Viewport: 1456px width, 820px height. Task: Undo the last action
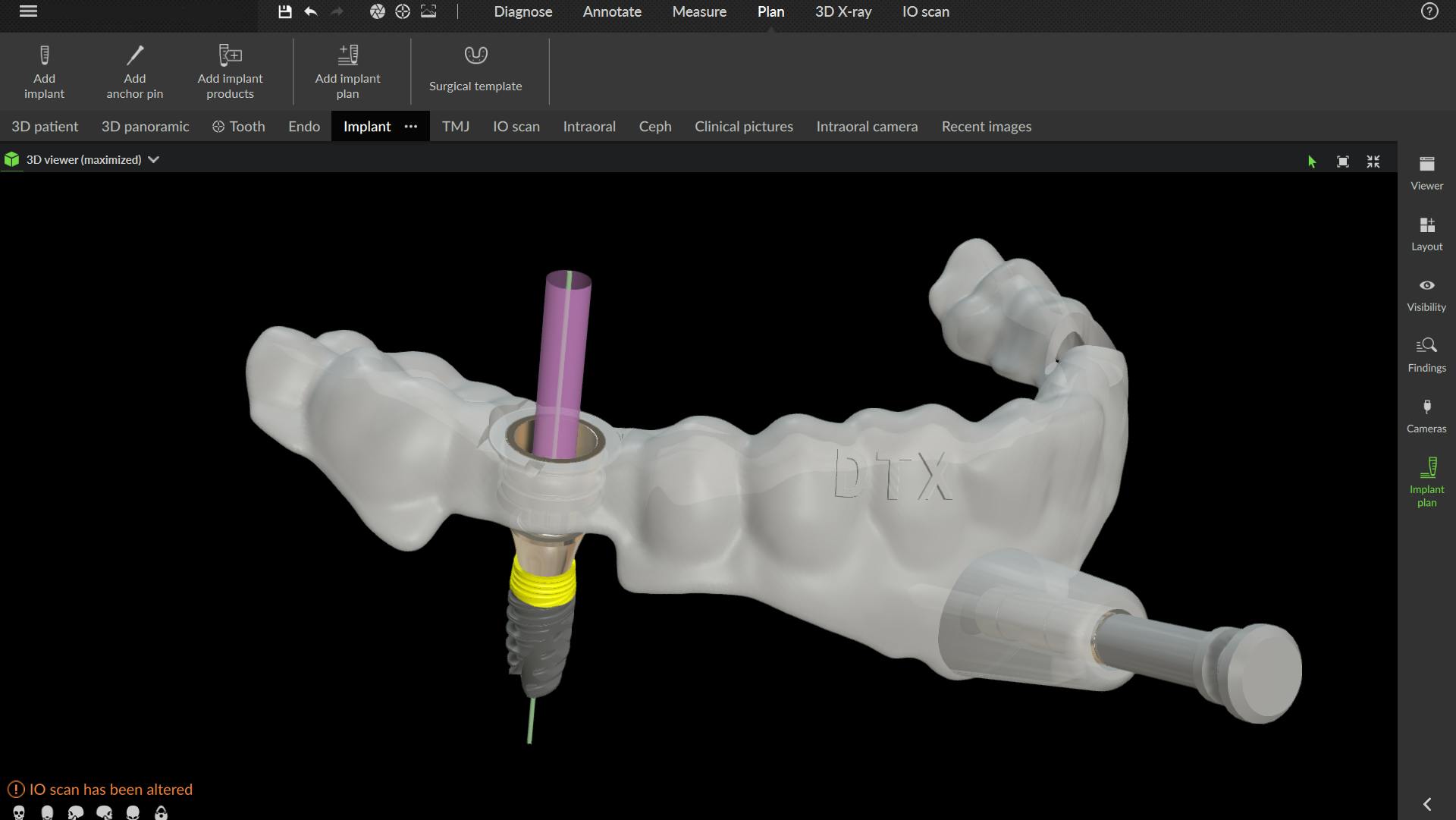click(x=311, y=11)
